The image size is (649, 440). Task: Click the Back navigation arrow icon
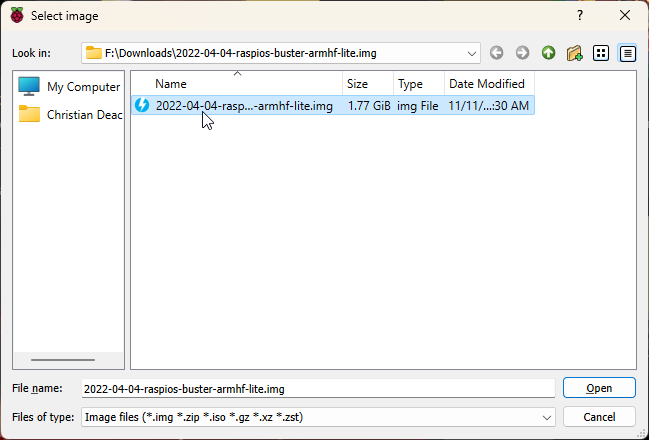coord(496,53)
